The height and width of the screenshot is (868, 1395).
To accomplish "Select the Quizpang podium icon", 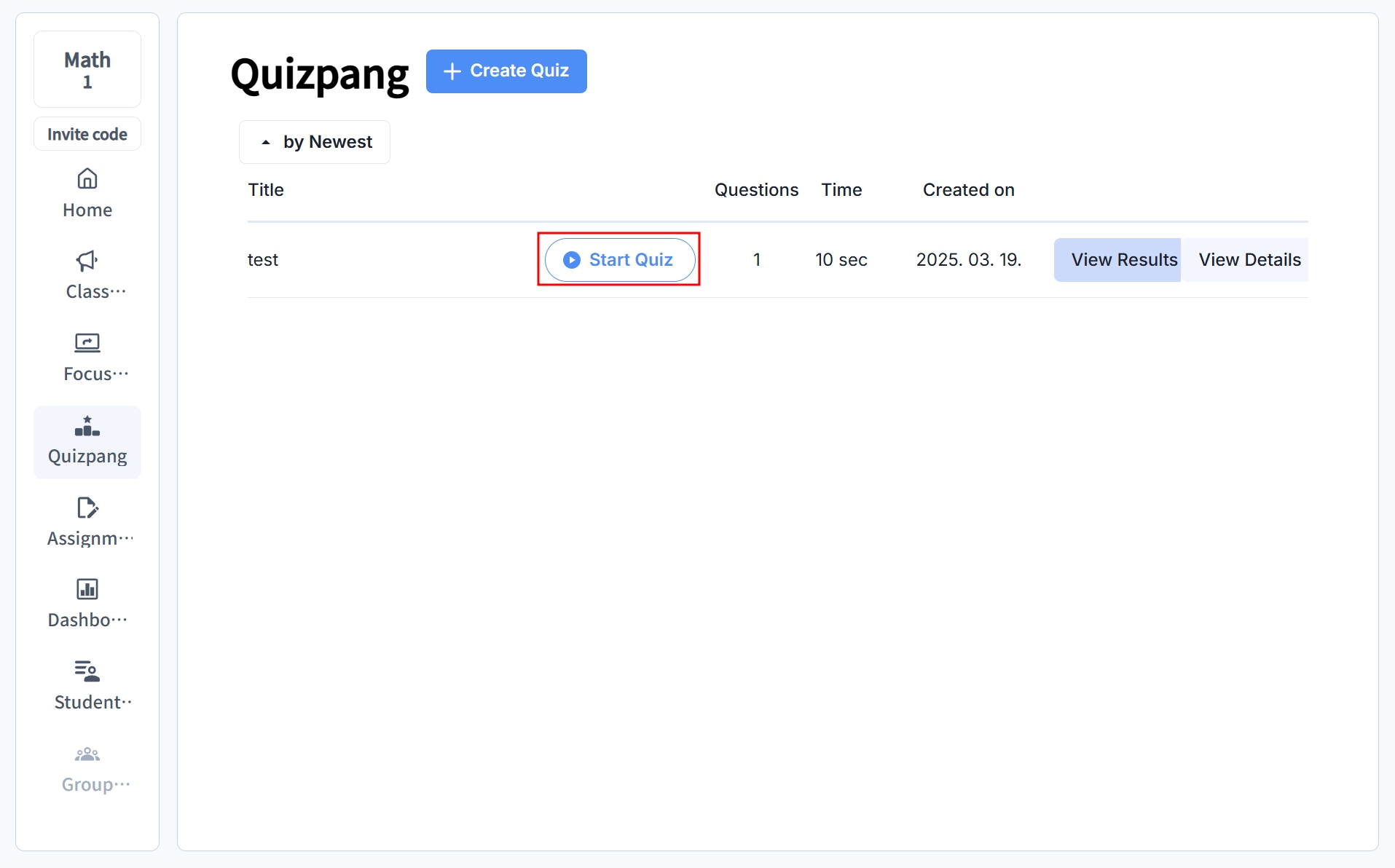I will pos(87,425).
